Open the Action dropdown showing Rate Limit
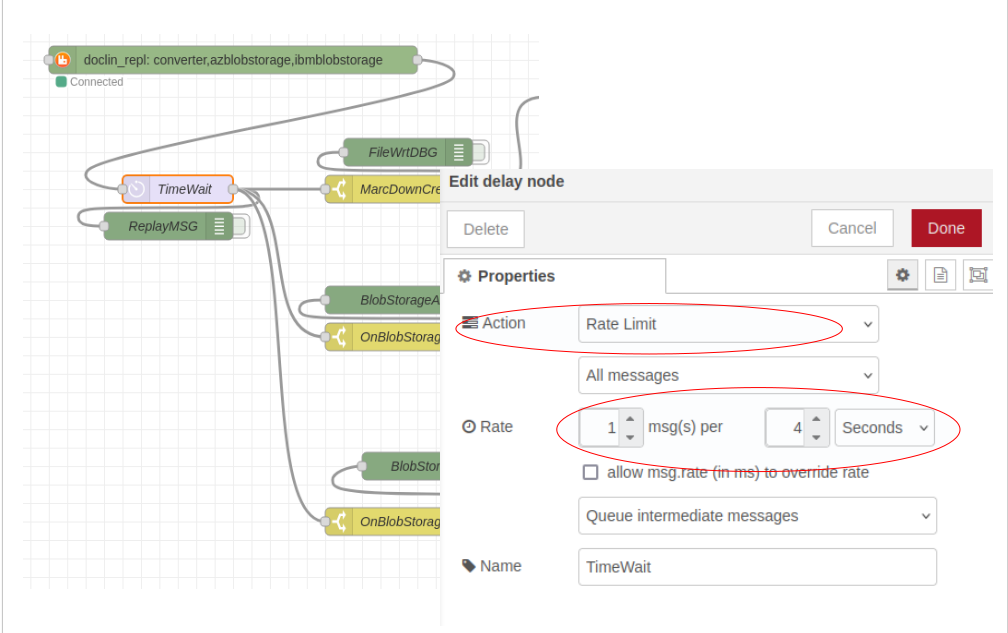The width and height of the screenshot is (1008, 633). (728, 324)
